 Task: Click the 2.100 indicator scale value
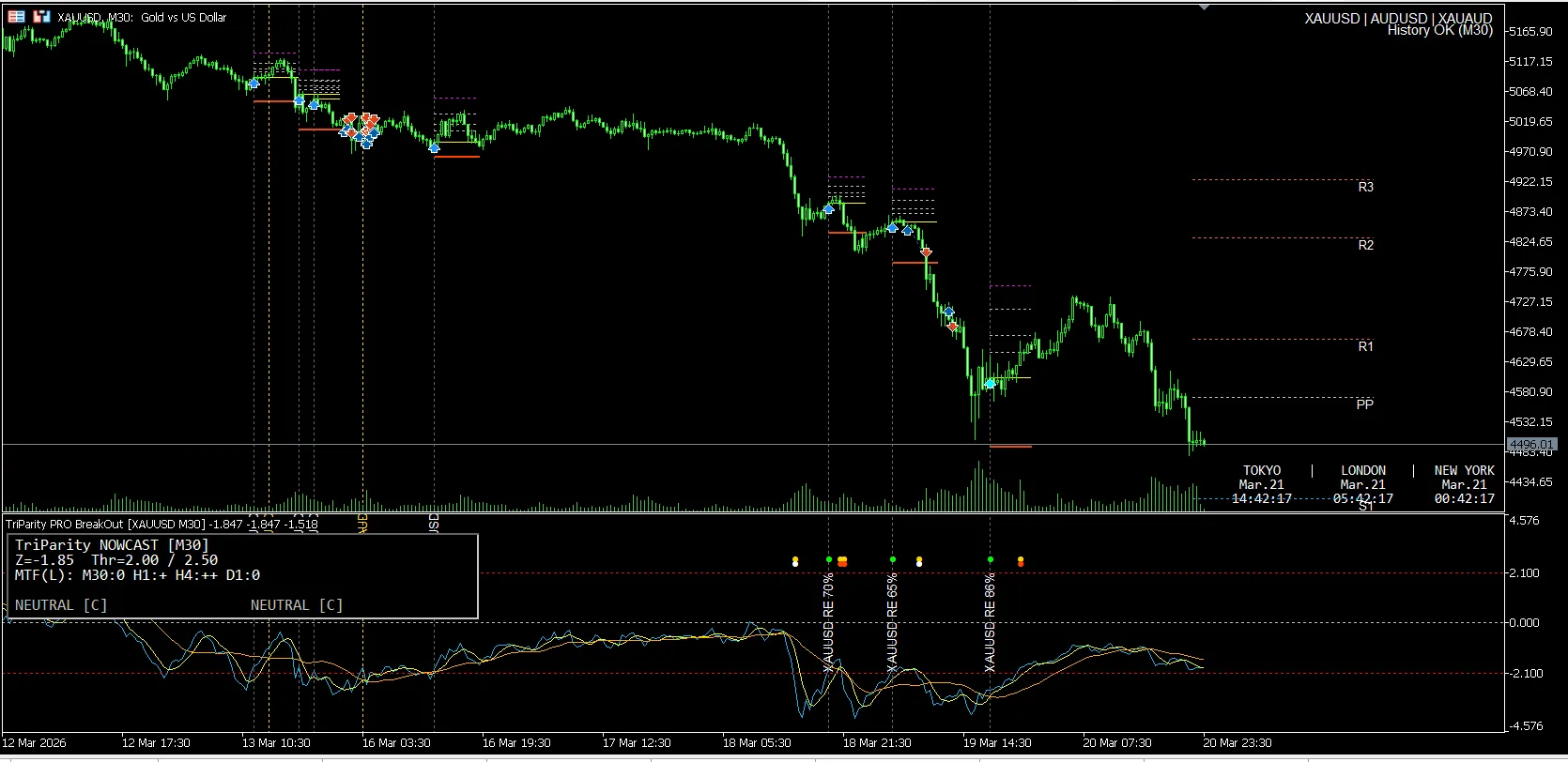pos(1525,573)
